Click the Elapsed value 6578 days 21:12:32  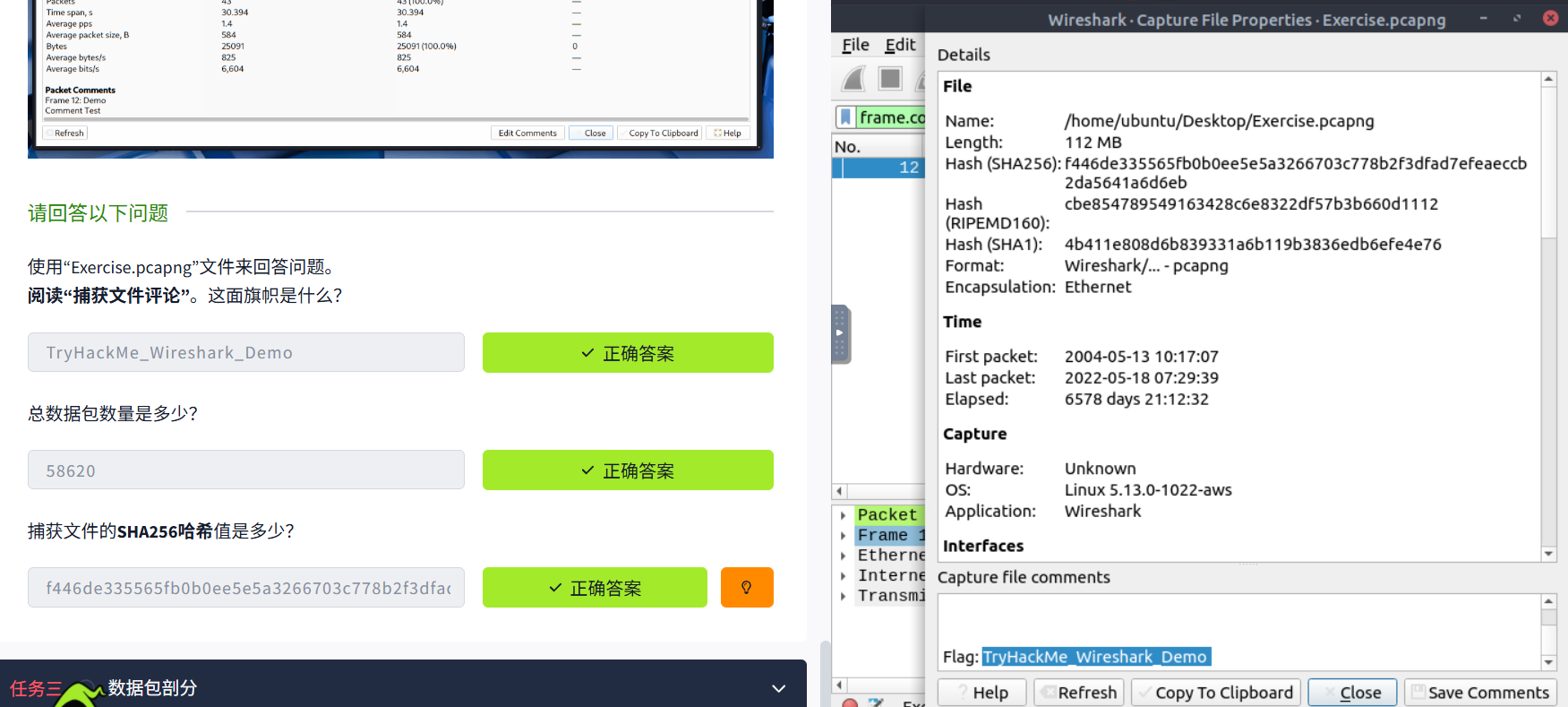pos(1136,400)
